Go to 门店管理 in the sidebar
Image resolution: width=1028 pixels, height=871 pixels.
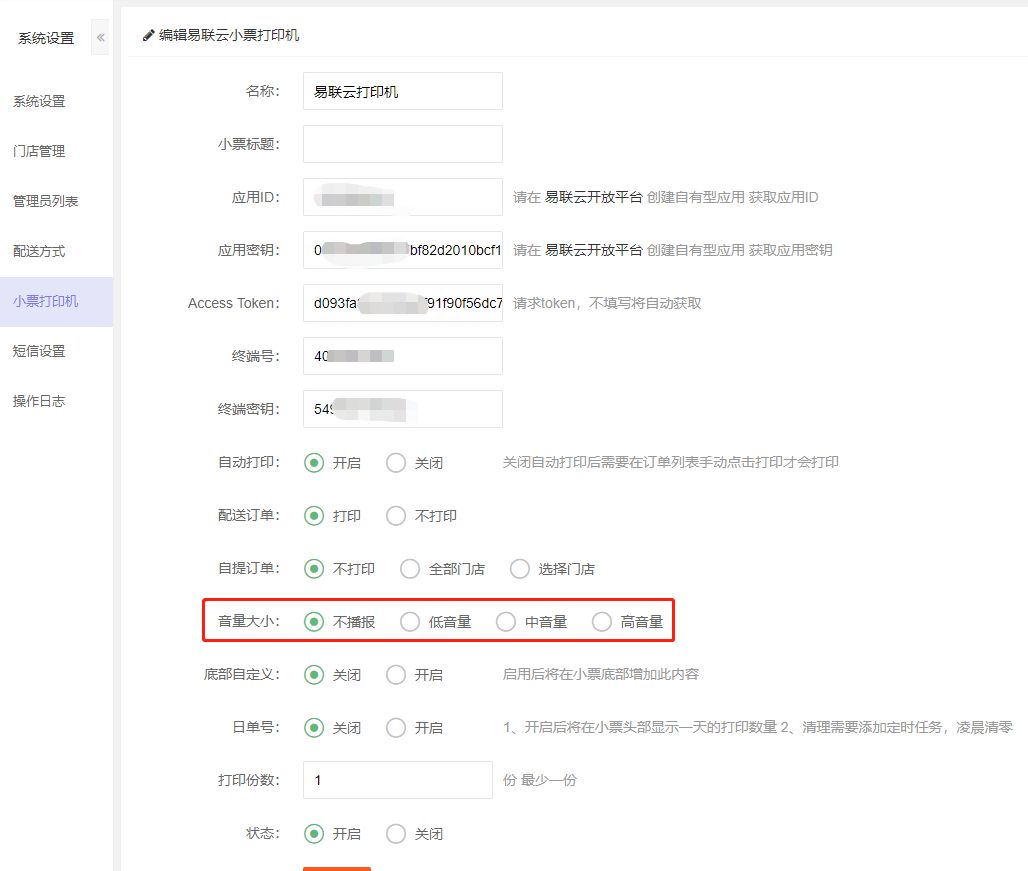(39, 152)
